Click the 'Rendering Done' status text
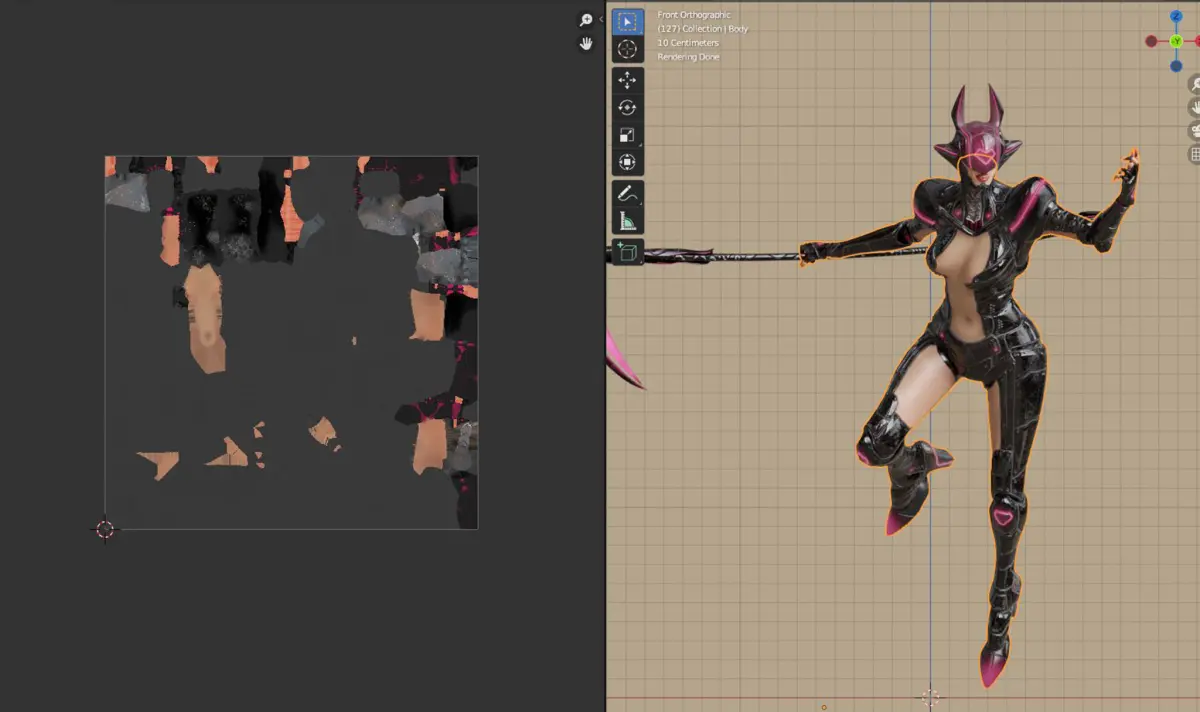Image resolution: width=1200 pixels, height=712 pixels. (688, 57)
